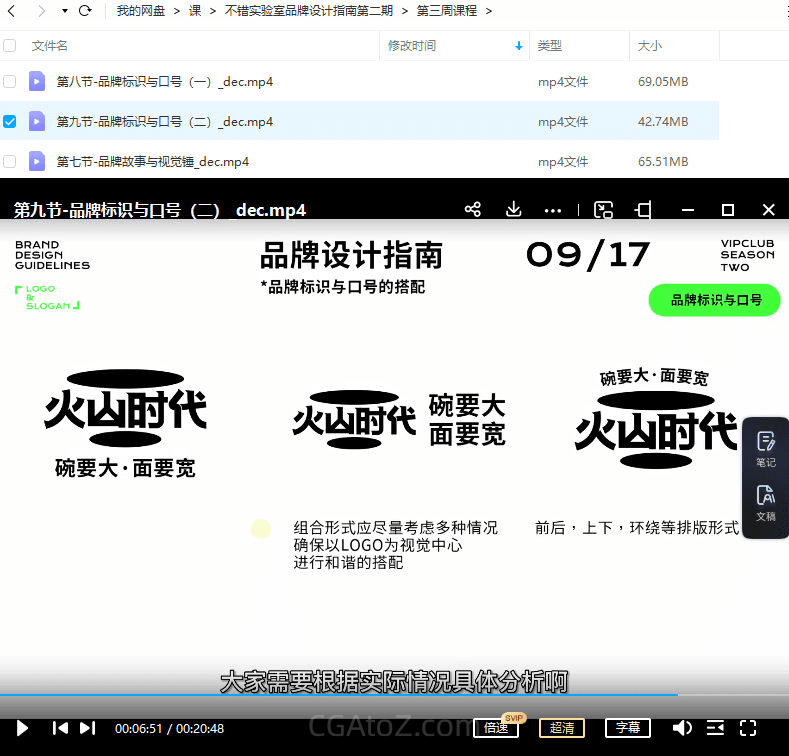Mute the video volume

[682, 728]
